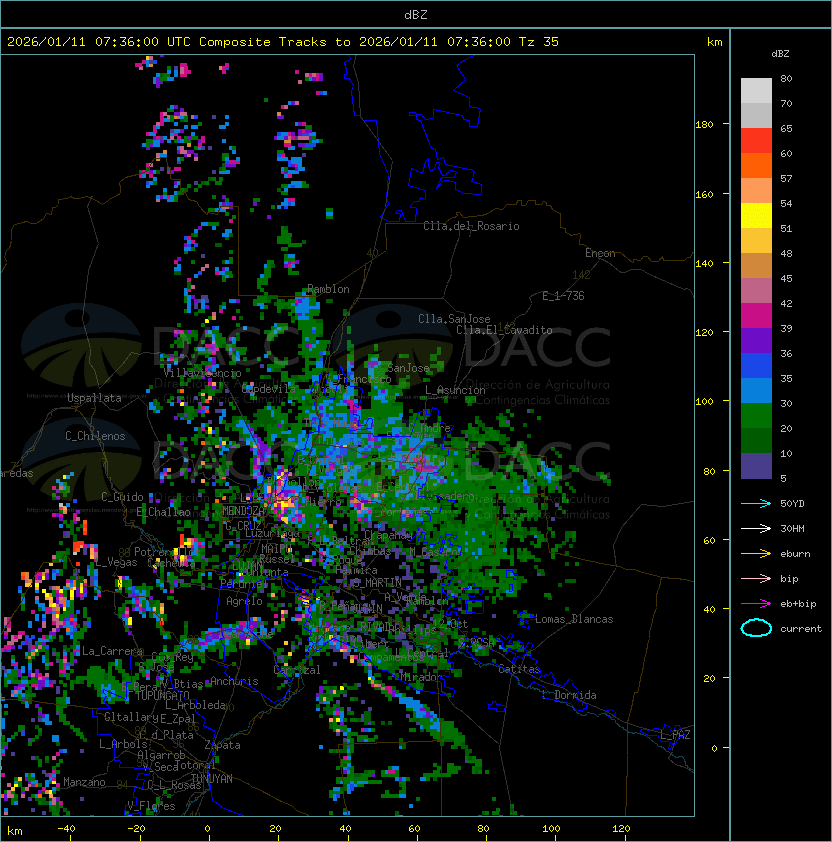The height and width of the screenshot is (842, 832).
Task: Click the TUNUYAN place label
Action: point(212,779)
